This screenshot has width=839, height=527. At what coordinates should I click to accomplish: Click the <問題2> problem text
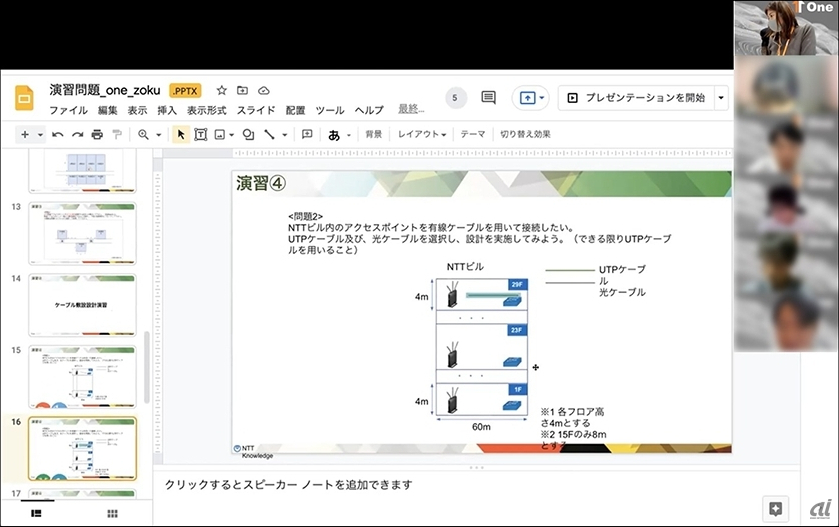(306, 217)
